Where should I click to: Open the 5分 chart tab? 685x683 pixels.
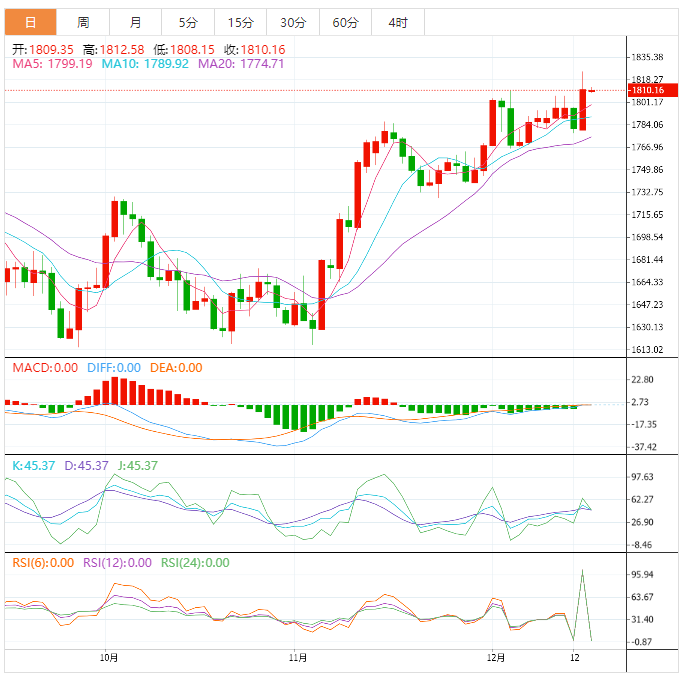point(188,22)
